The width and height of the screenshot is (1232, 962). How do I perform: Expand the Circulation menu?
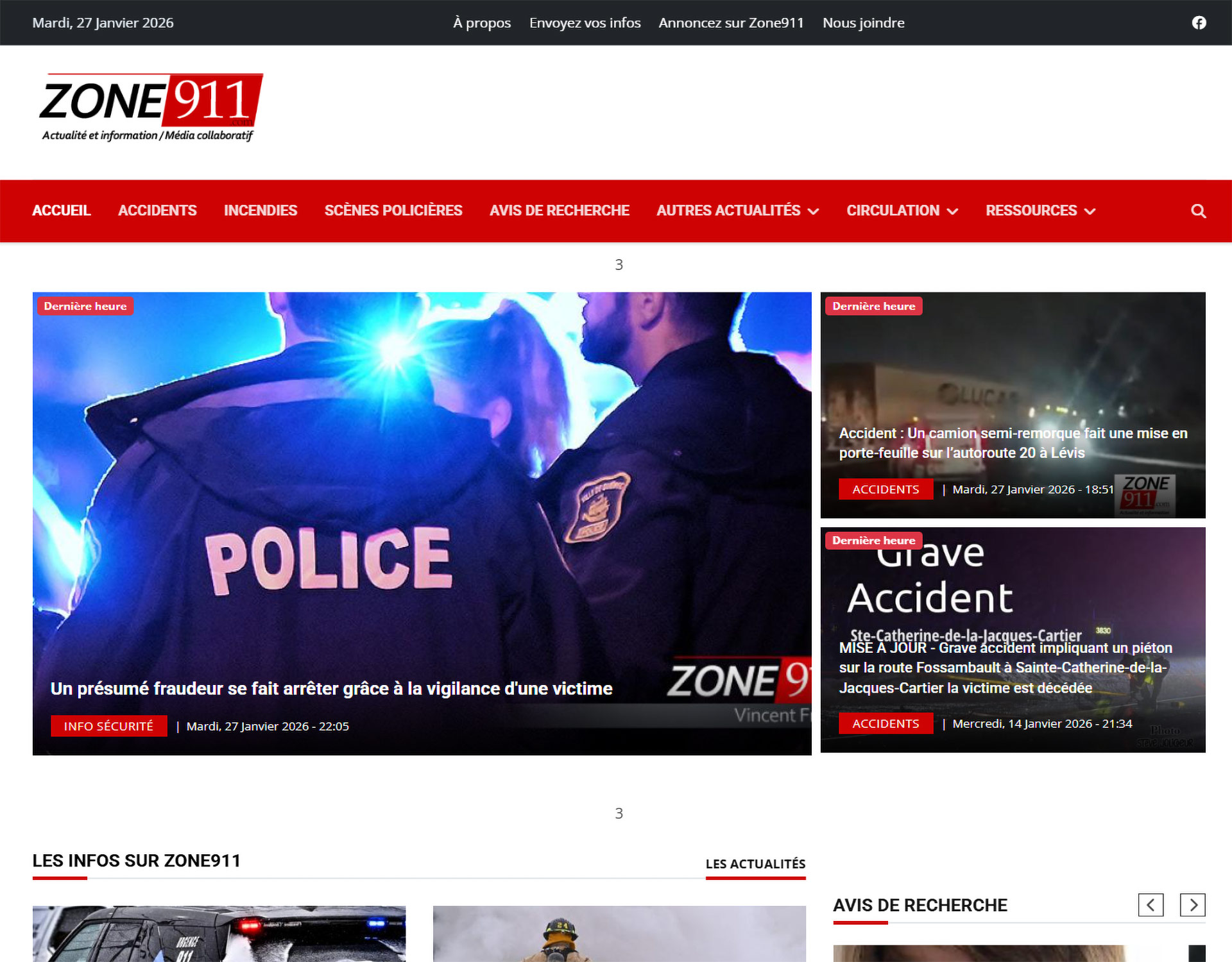[902, 211]
